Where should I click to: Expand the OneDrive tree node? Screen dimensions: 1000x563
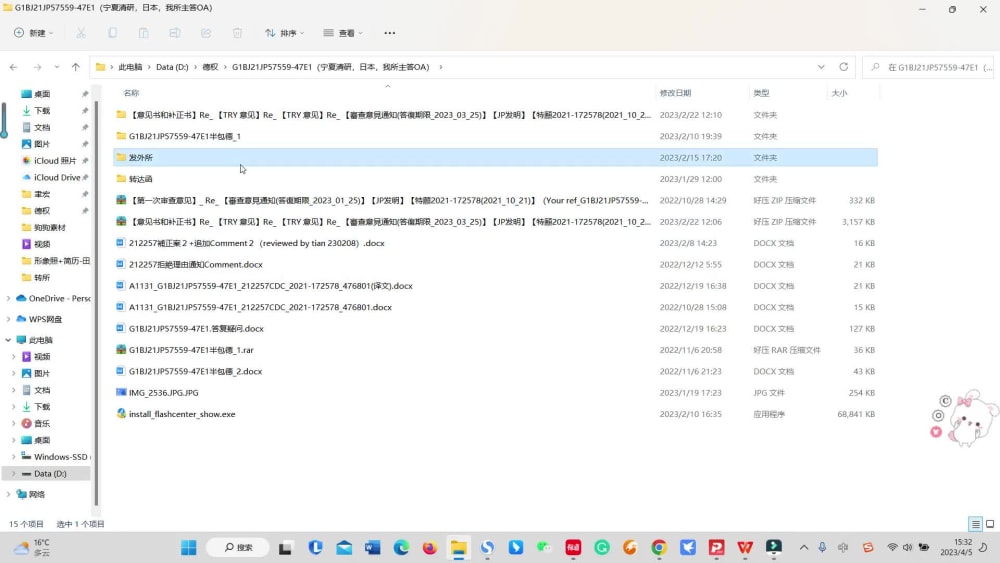click(x=8, y=298)
